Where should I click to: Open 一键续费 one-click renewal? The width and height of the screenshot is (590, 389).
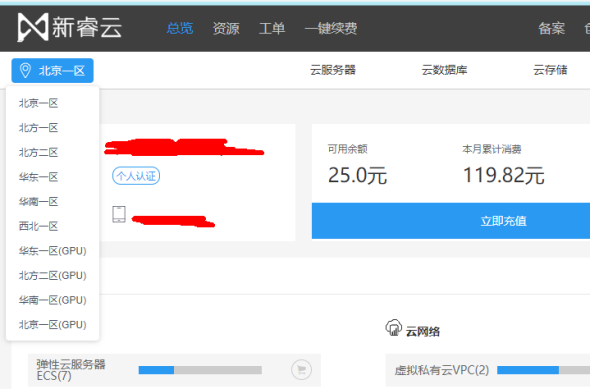coord(331,28)
